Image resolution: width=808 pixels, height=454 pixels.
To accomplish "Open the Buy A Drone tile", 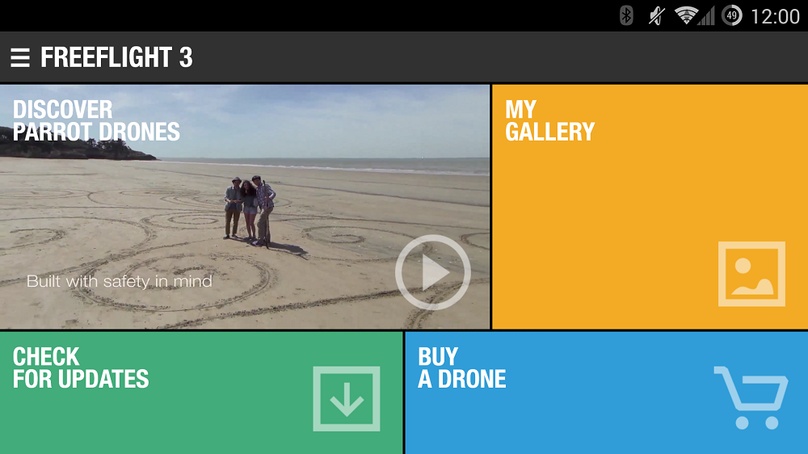I will click(607, 393).
